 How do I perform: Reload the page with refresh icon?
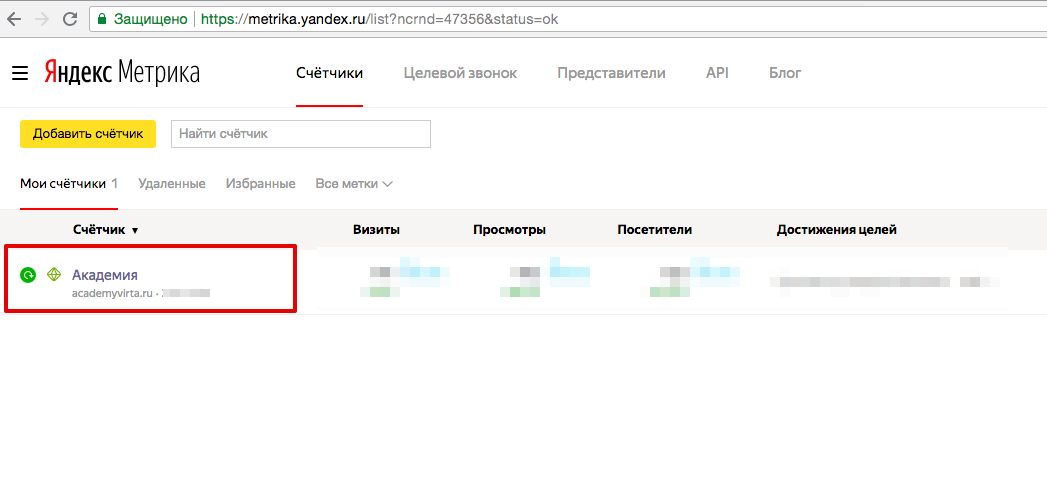click(70, 19)
